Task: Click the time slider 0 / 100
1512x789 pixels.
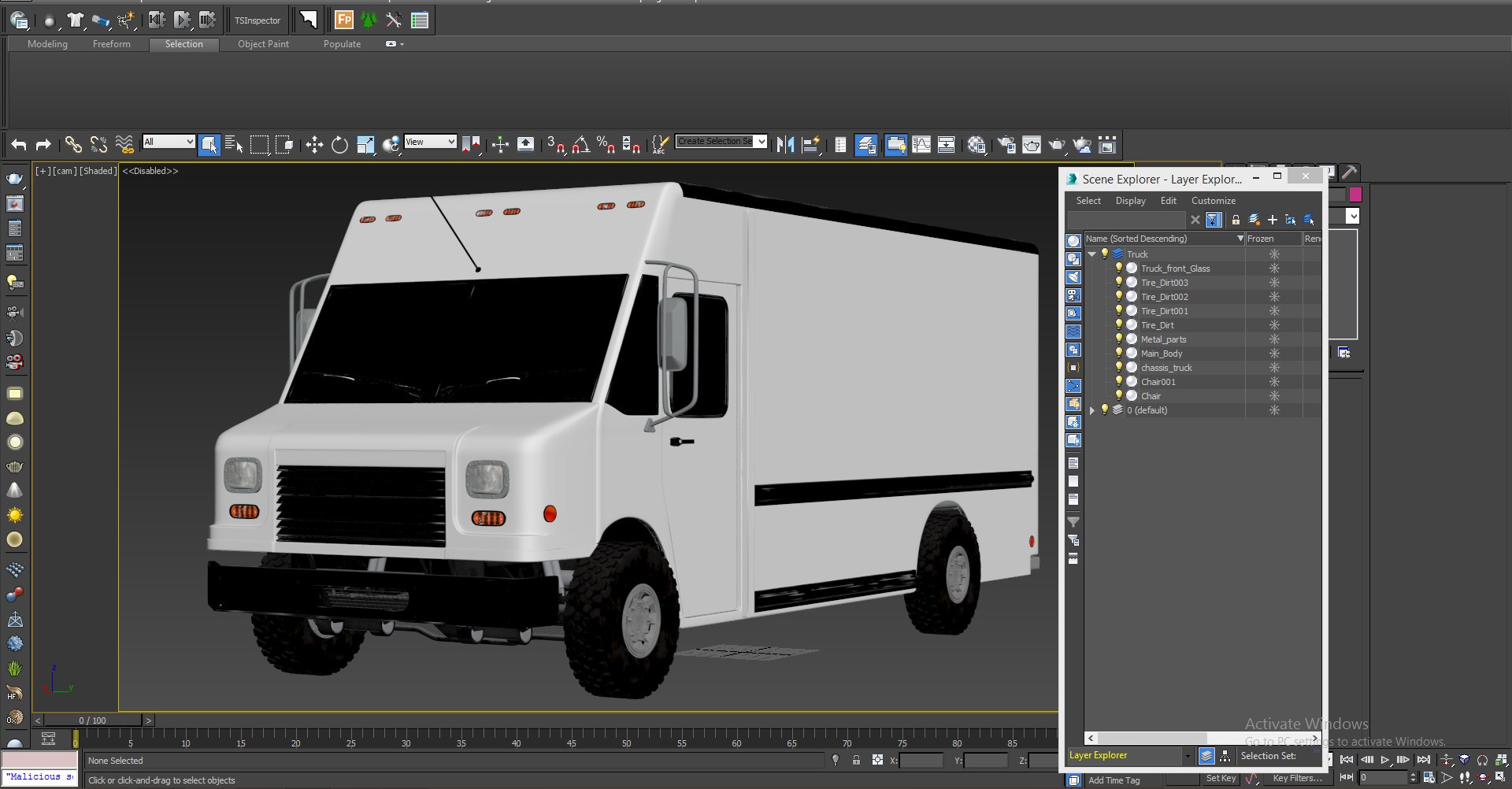Action: tap(93, 720)
